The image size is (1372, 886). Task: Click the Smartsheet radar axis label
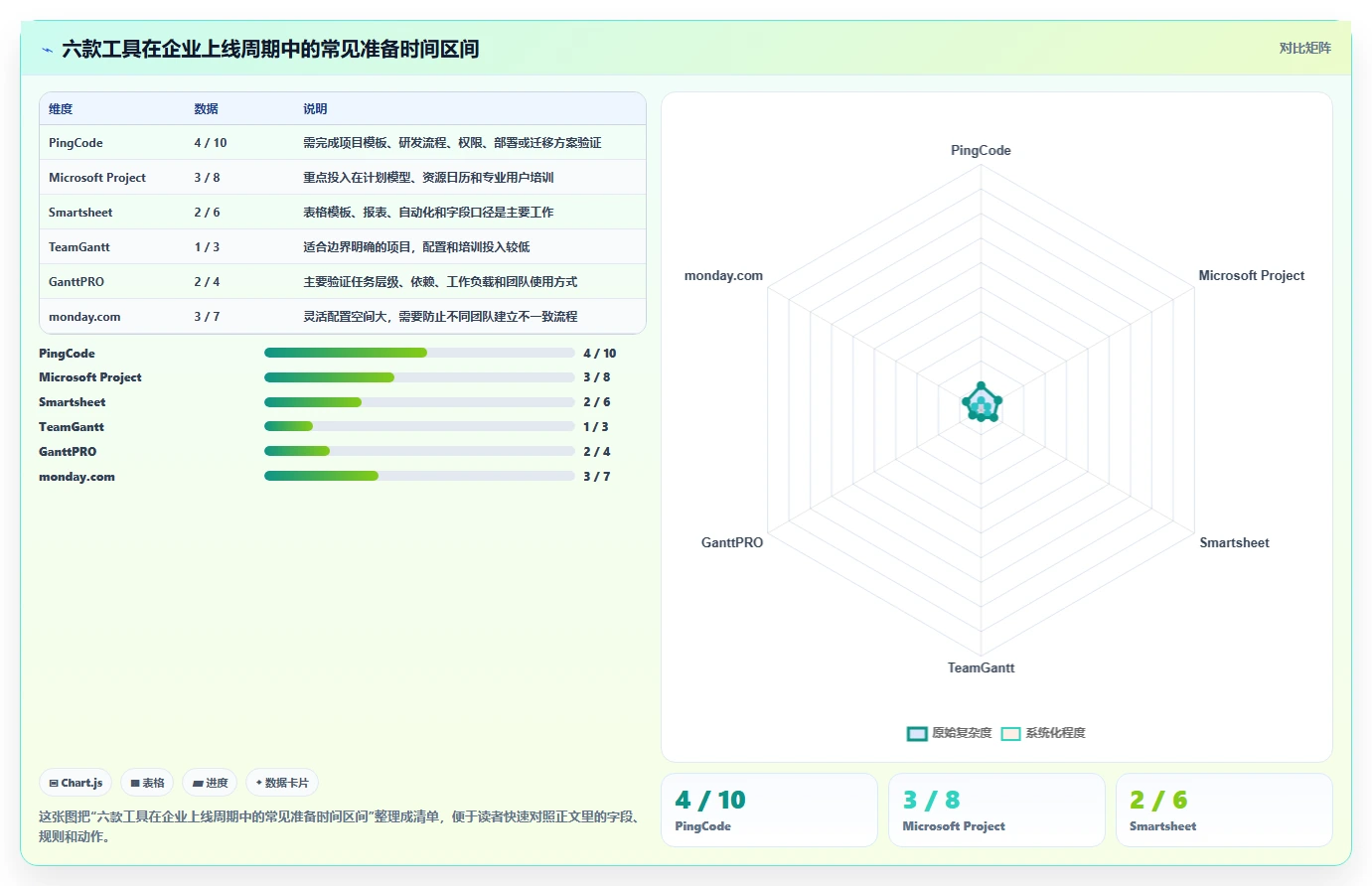[x=1234, y=543]
